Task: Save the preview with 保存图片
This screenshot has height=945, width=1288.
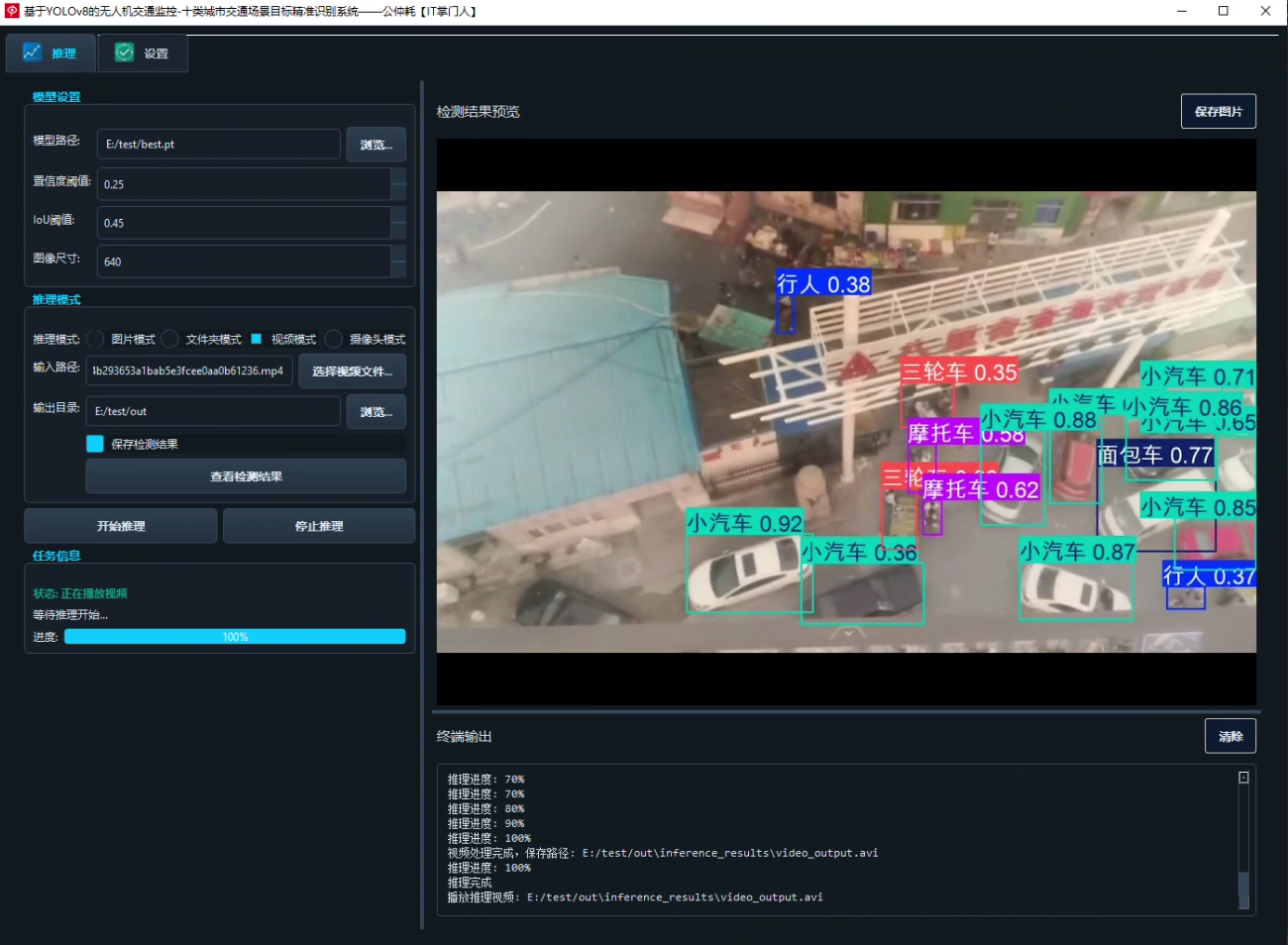Action: pos(1219,111)
